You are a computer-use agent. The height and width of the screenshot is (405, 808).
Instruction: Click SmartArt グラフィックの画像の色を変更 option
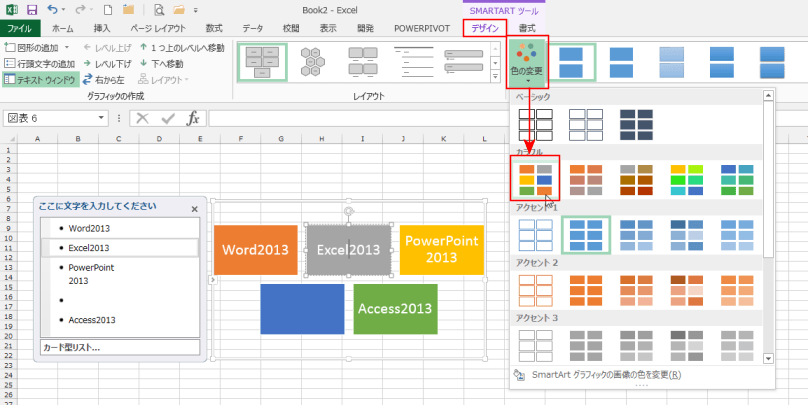[x=606, y=375]
